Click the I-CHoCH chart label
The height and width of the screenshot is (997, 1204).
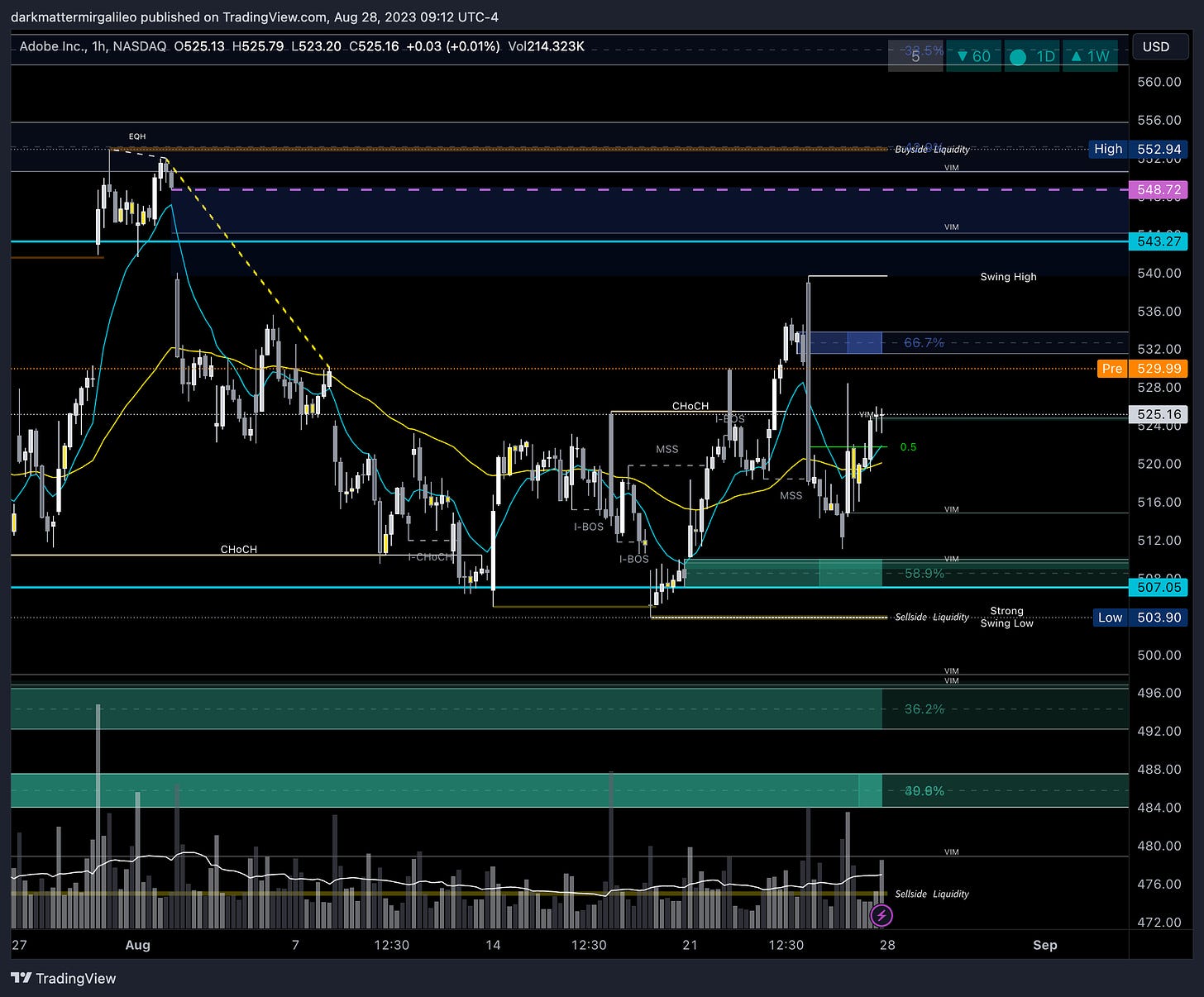(430, 557)
